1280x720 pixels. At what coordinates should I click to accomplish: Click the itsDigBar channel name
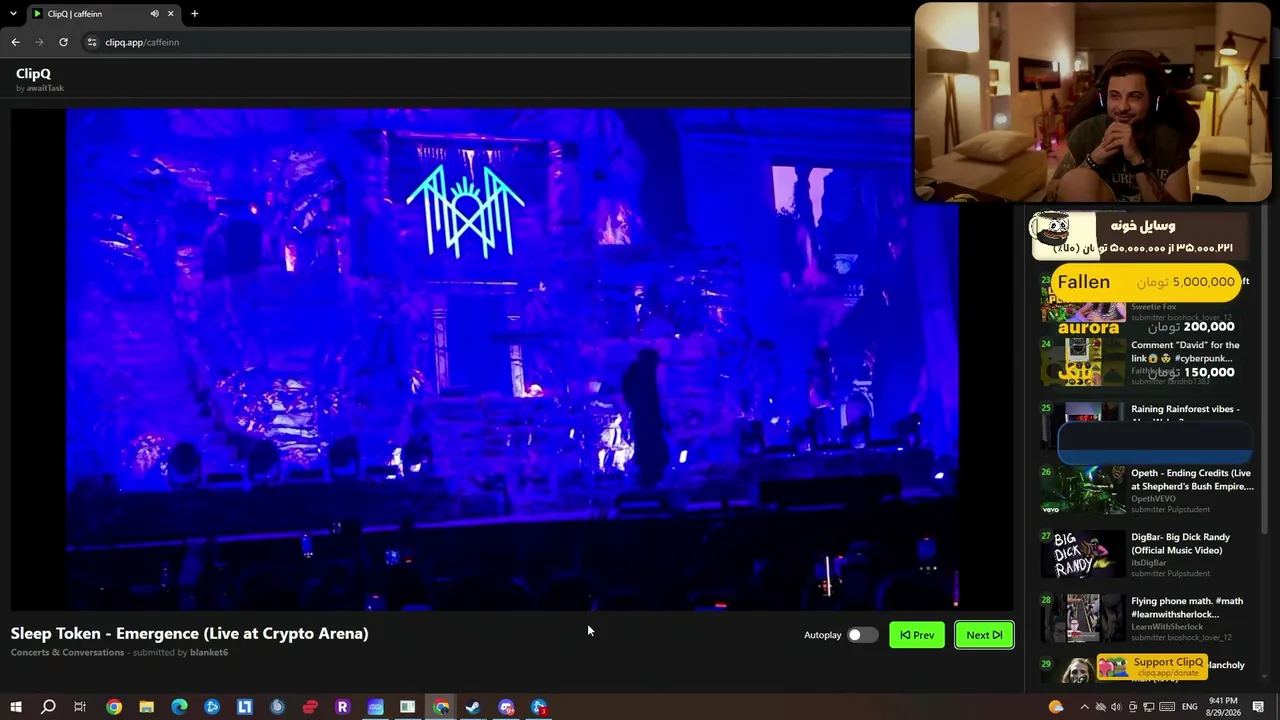[1149, 563]
